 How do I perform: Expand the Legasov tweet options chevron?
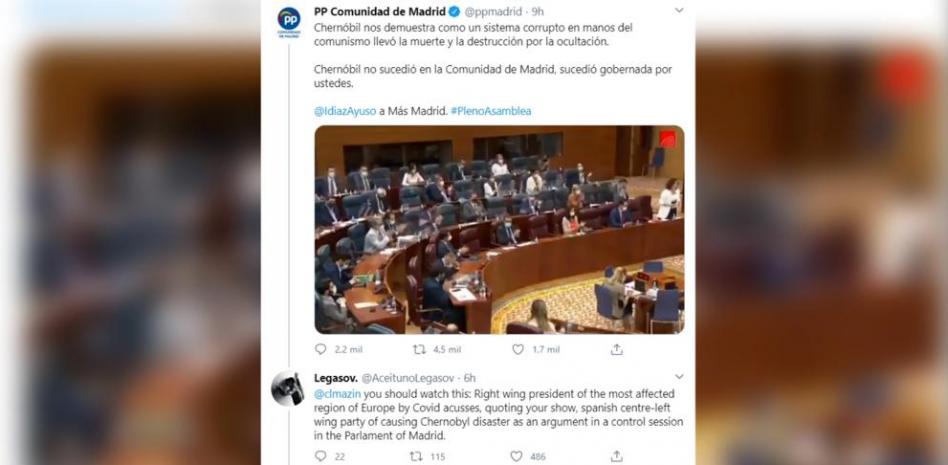pyautogui.click(x=679, y=377)
